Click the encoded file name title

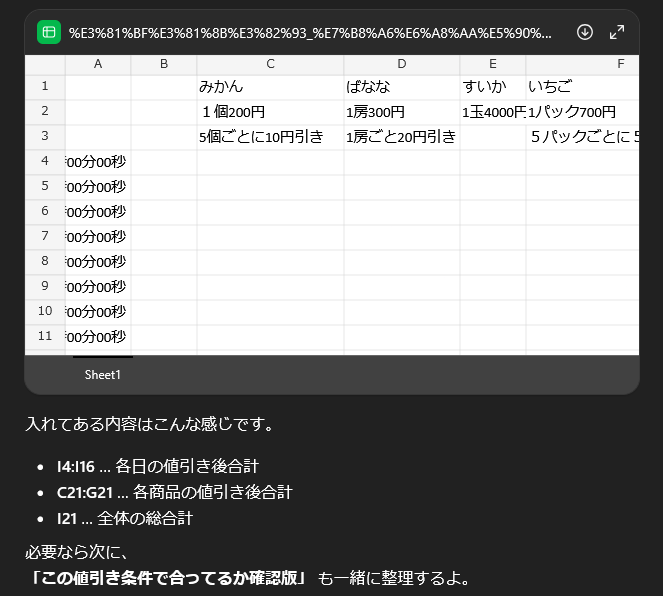(x=310, y=32)
